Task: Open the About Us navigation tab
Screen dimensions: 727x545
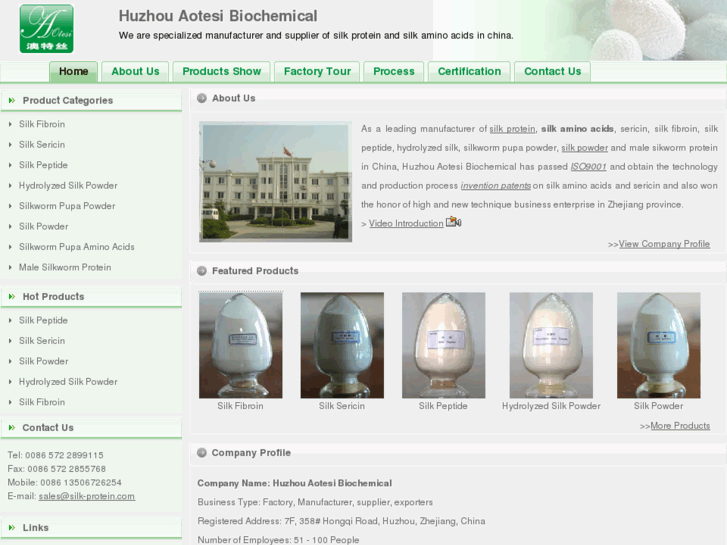Action: click(x=135, y=71)
